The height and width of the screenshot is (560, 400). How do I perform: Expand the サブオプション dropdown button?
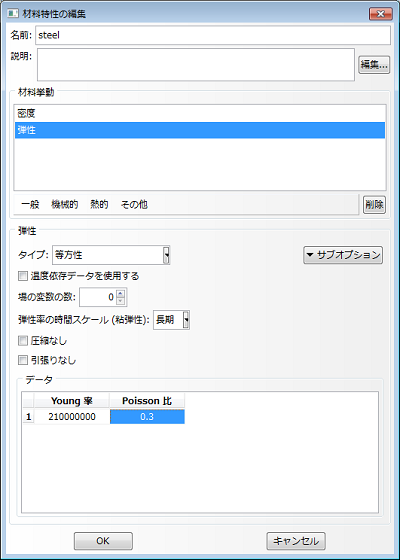(x=343, y=255)
